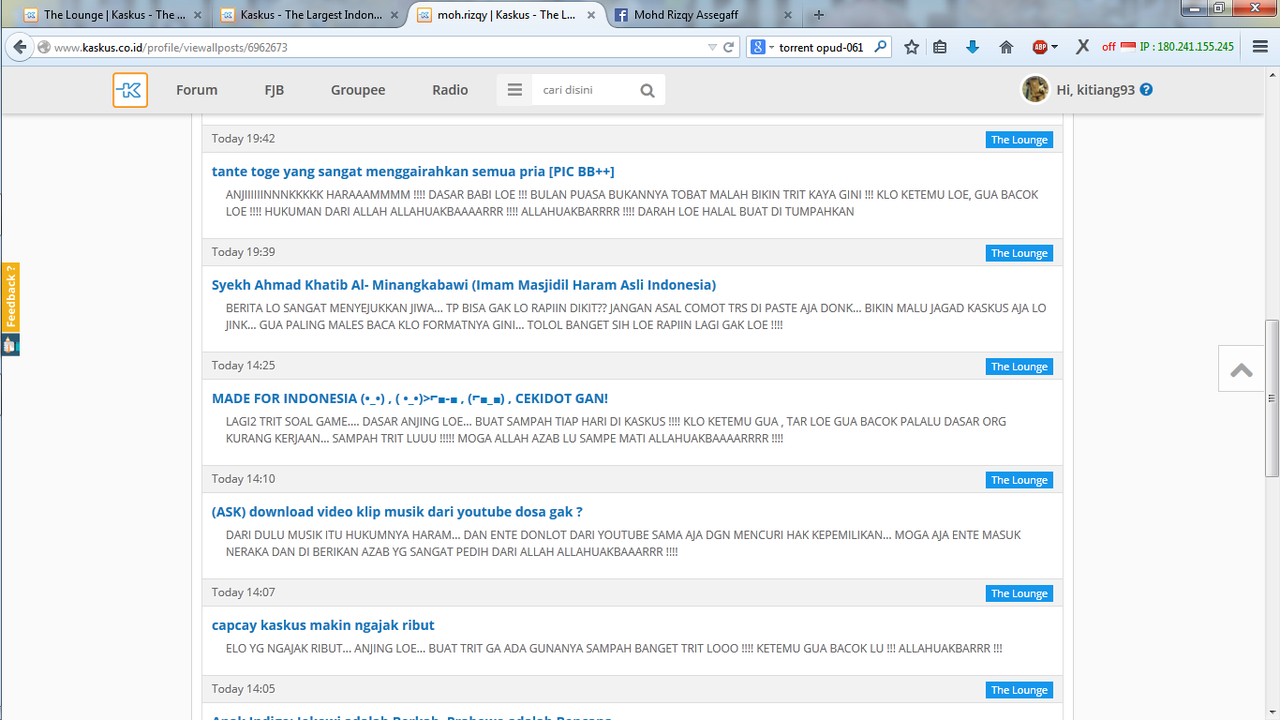Click The Lounge tag on Today 14:25 post
Screen dimensions: 1280x720
click(1019, 367)
